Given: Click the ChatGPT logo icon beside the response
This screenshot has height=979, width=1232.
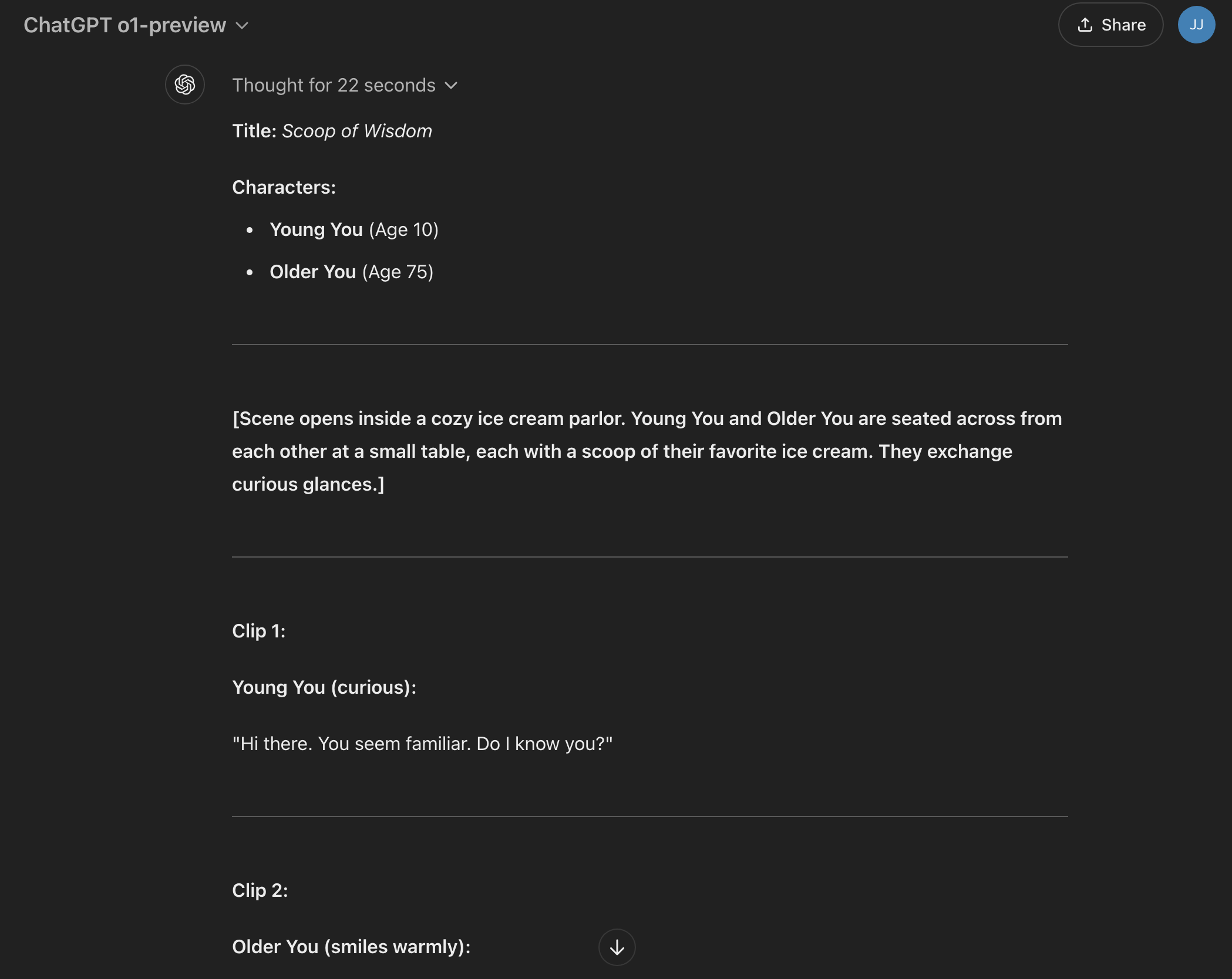Looking at the screenshot, I should click(x=184, y=85).
